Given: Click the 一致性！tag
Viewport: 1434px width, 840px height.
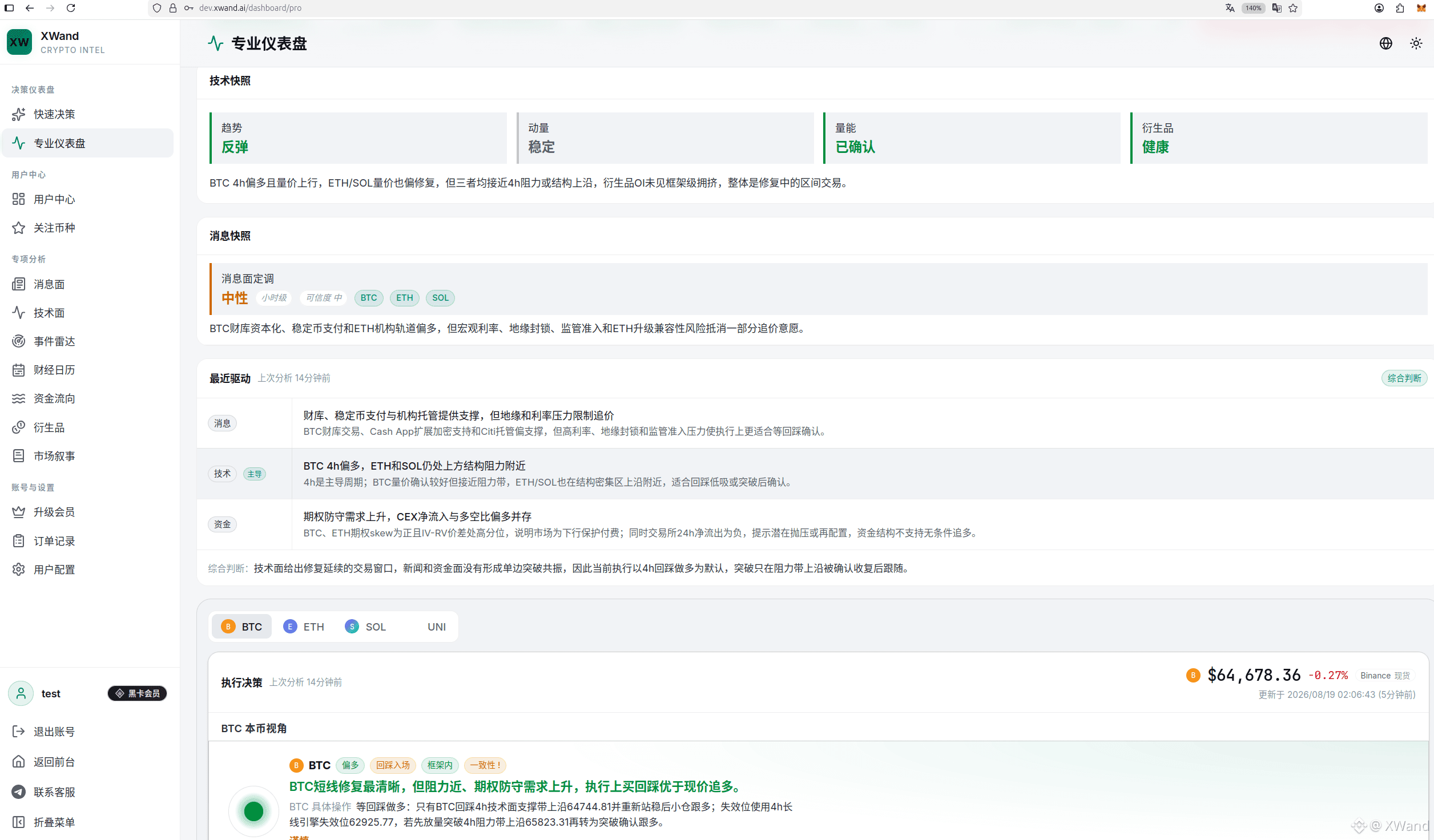Looking at the screenshot, I should [x=485, y=765].
